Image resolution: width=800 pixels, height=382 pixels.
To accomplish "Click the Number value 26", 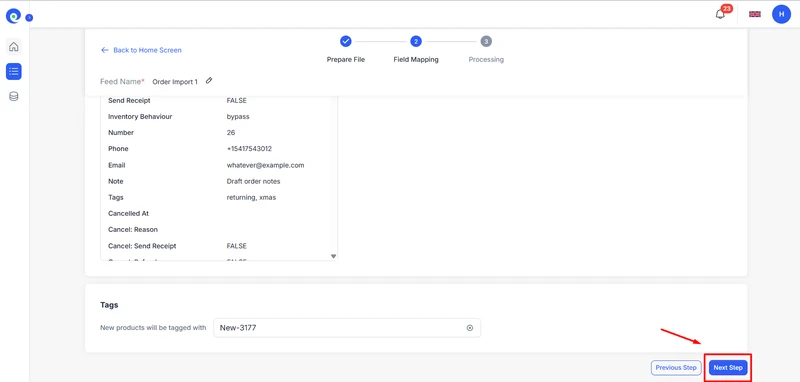I will 231,133.
